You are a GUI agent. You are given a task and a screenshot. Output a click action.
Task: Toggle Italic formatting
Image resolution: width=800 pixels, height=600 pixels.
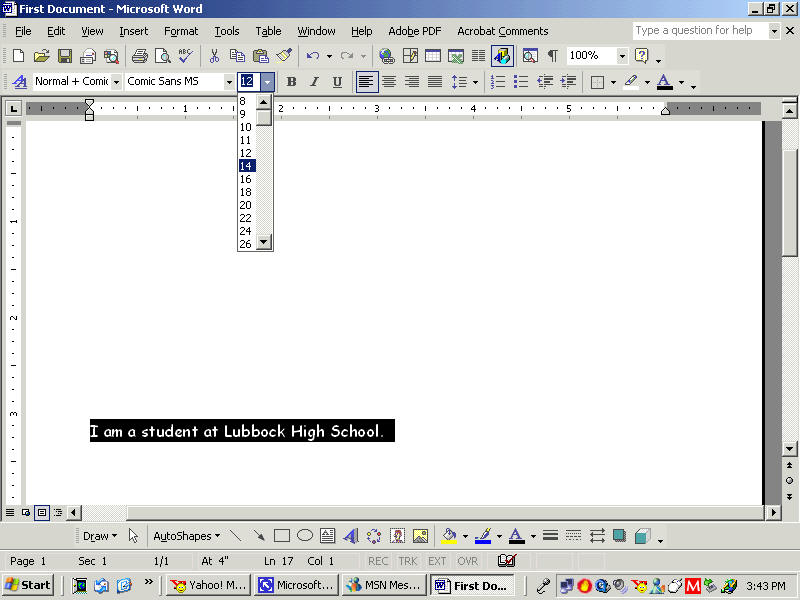pyautogui.click(x=314, y=82)
